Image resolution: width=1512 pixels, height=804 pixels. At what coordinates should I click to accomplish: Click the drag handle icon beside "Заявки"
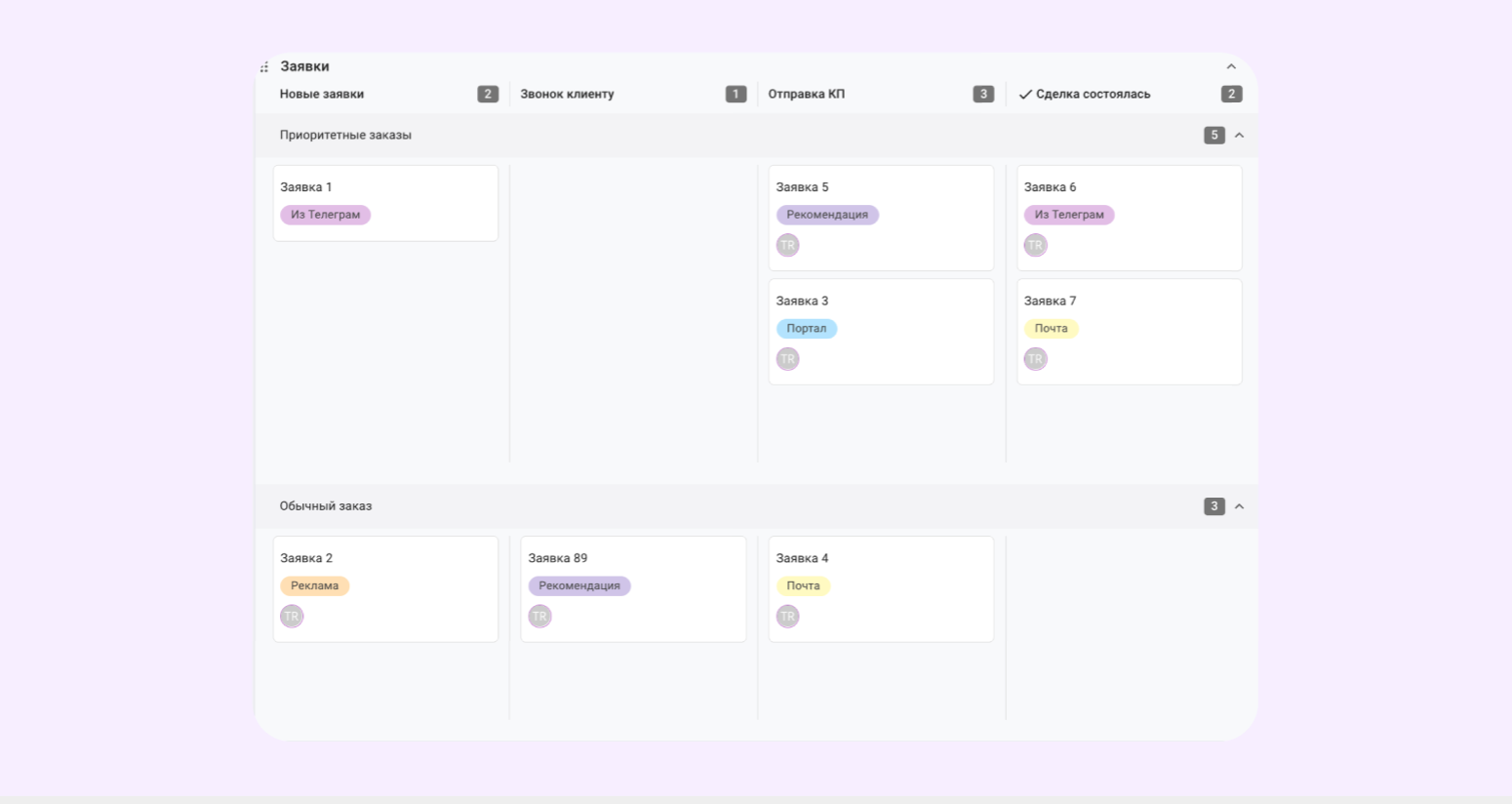(x=263, y=65)
